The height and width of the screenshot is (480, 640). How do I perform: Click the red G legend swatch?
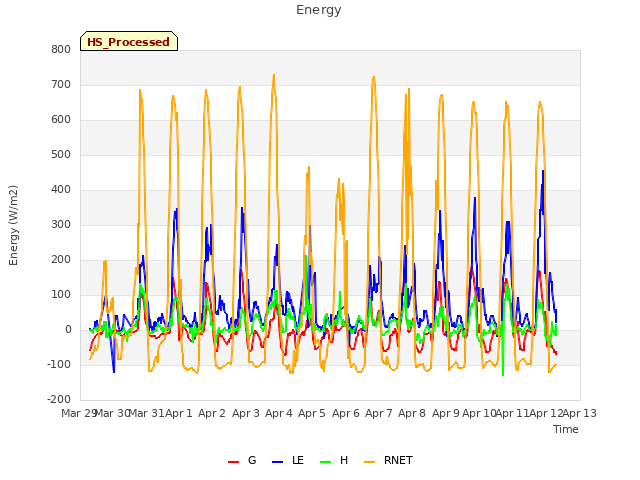(x=233, y=462)
